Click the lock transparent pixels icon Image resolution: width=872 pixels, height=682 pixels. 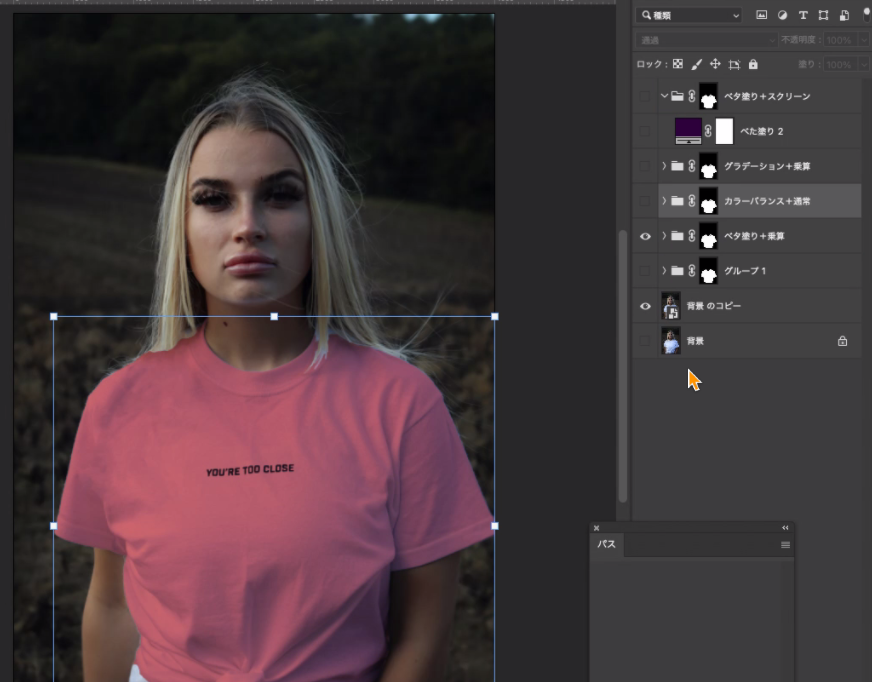coord(677,64)
